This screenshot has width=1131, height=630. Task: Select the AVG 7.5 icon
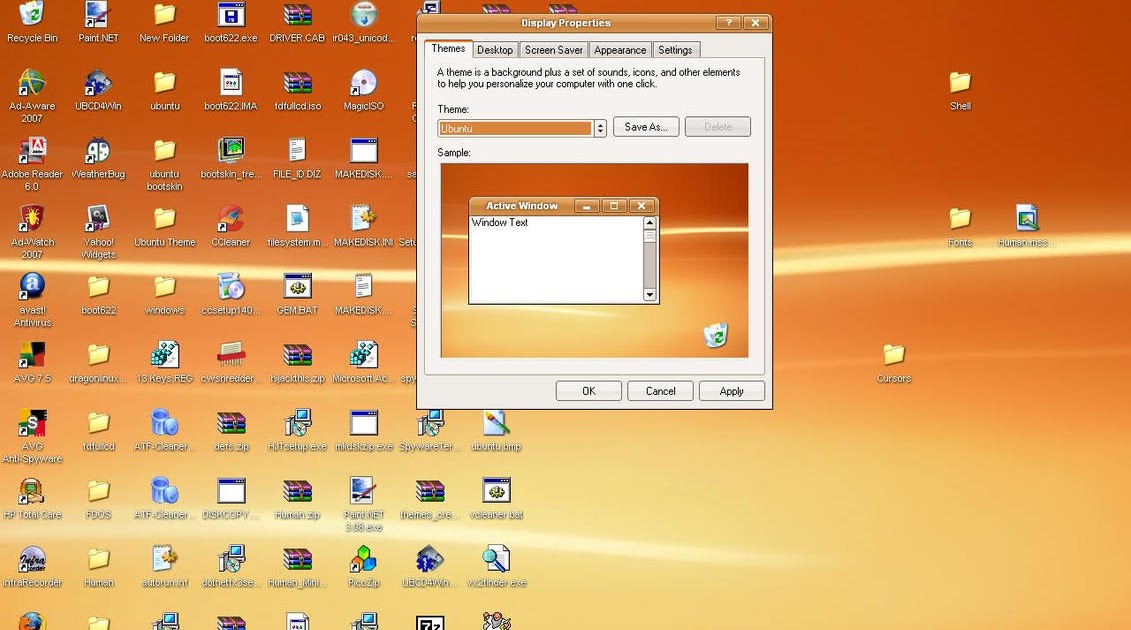pyautogui.click(x=32, y=355)
